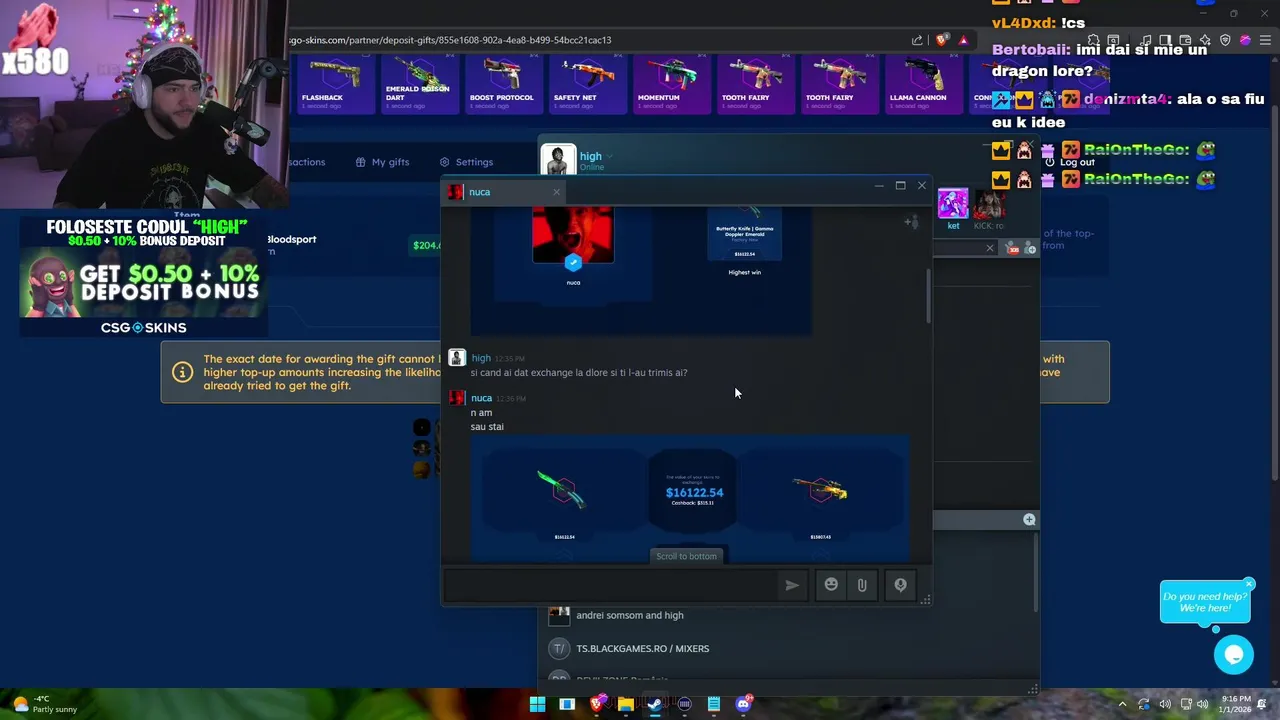This screenshot has width=1280, height=720.
Task: Show hidden system tray icons
Action: [x=1122, y=704]
